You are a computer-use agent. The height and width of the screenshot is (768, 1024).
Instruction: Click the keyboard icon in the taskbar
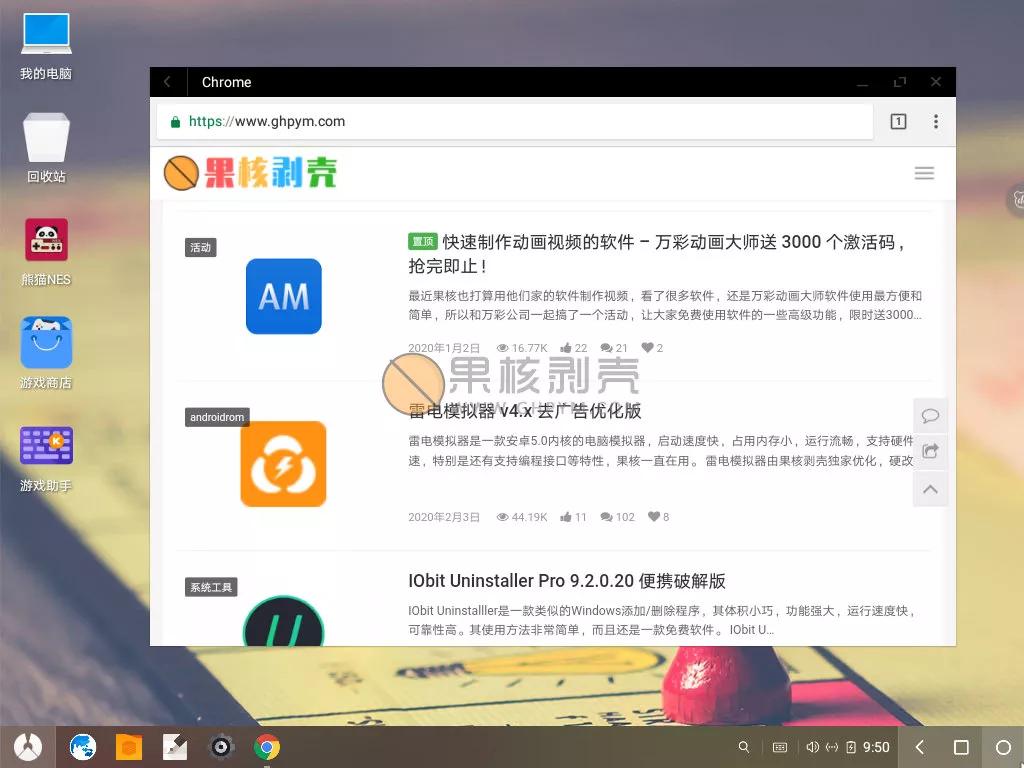click(x=780, y=747)
